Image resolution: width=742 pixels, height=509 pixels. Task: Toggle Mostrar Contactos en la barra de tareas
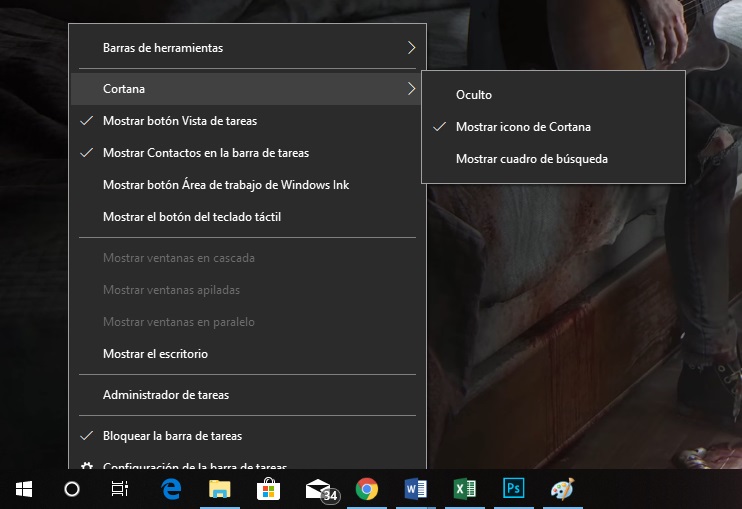click(x=205, y=153)
